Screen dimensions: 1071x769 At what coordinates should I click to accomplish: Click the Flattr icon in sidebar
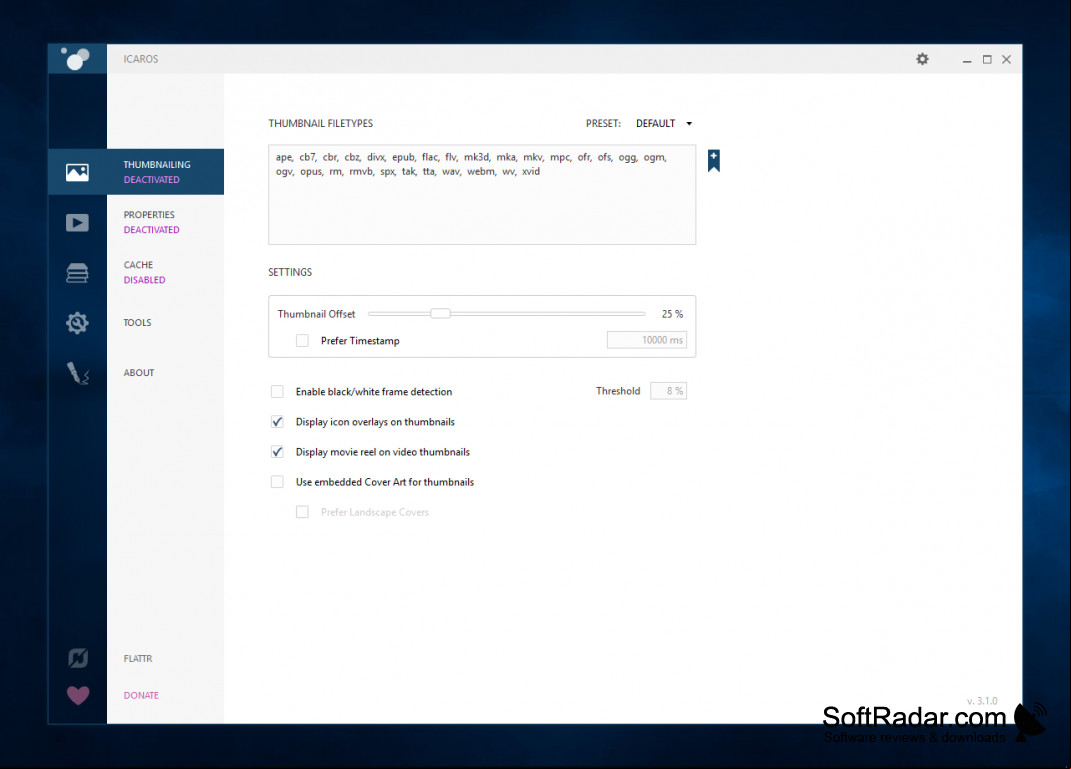click(x=77, y=658)
